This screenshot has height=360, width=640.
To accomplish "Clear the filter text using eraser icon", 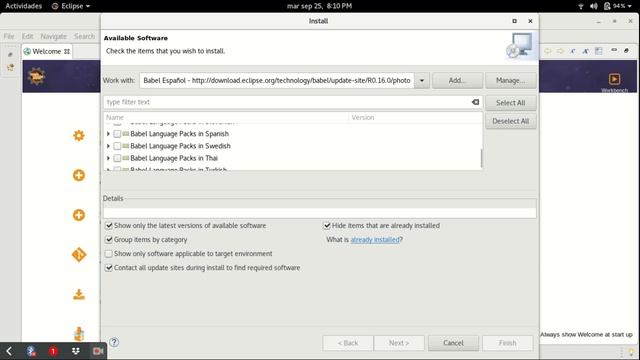I will pyautogui.click(x=475, y=102).
